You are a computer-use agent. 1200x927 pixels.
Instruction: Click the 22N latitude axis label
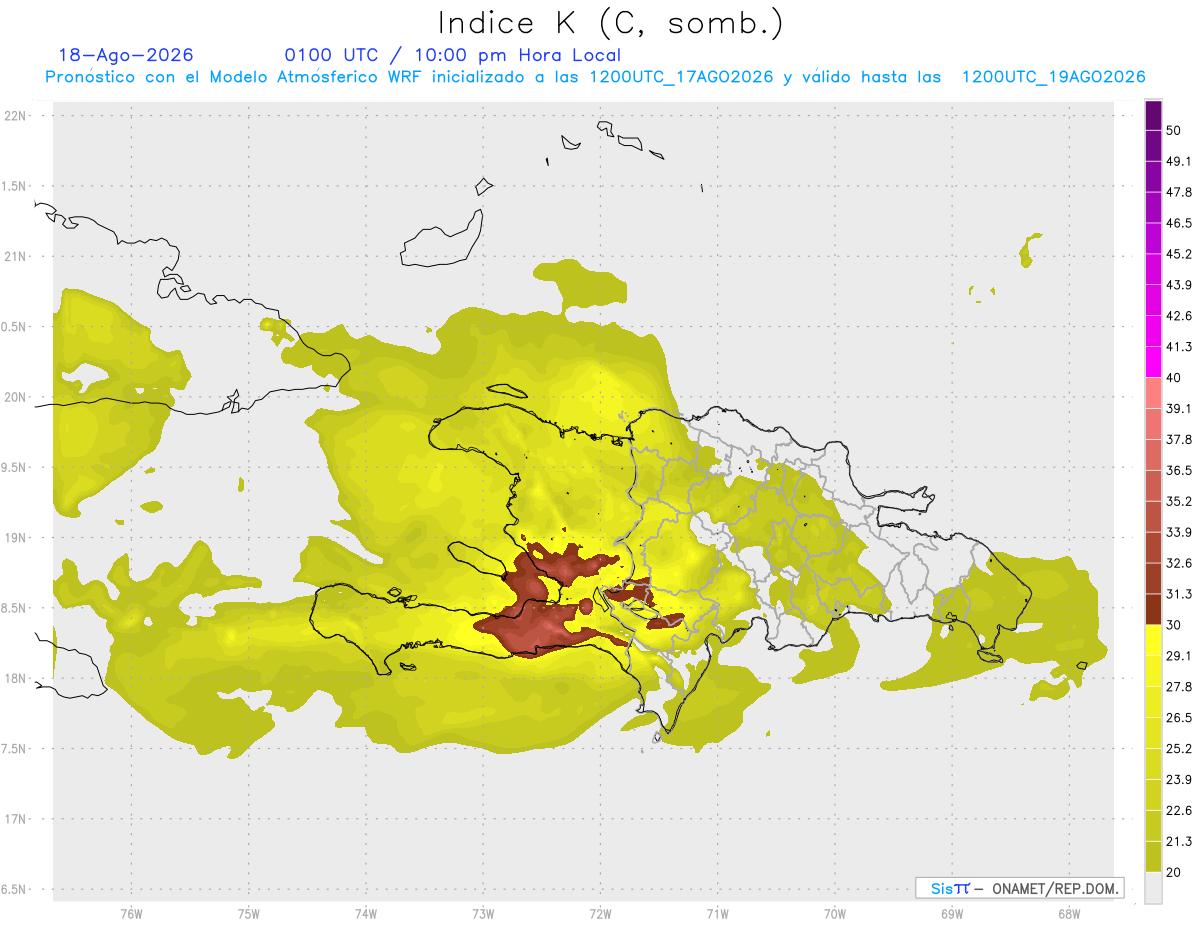click(17, 116)
